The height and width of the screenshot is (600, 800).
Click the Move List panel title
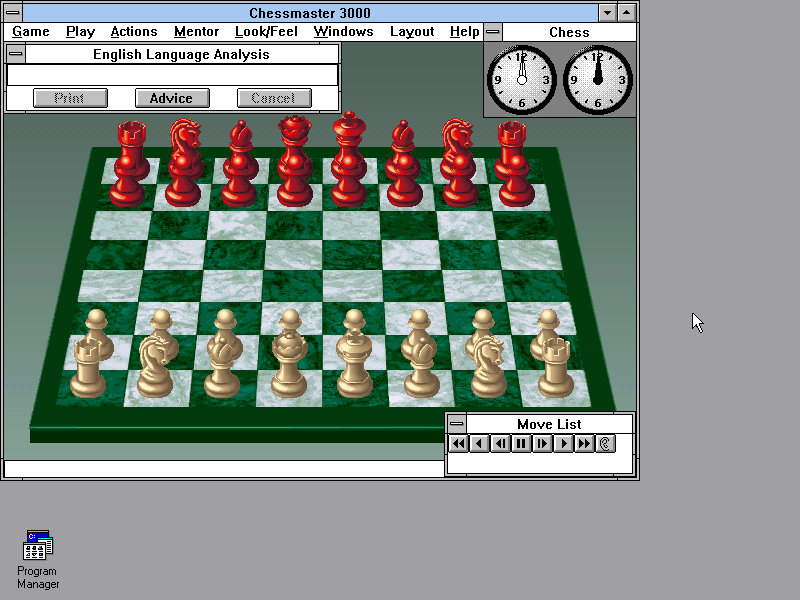pos(549,424)
